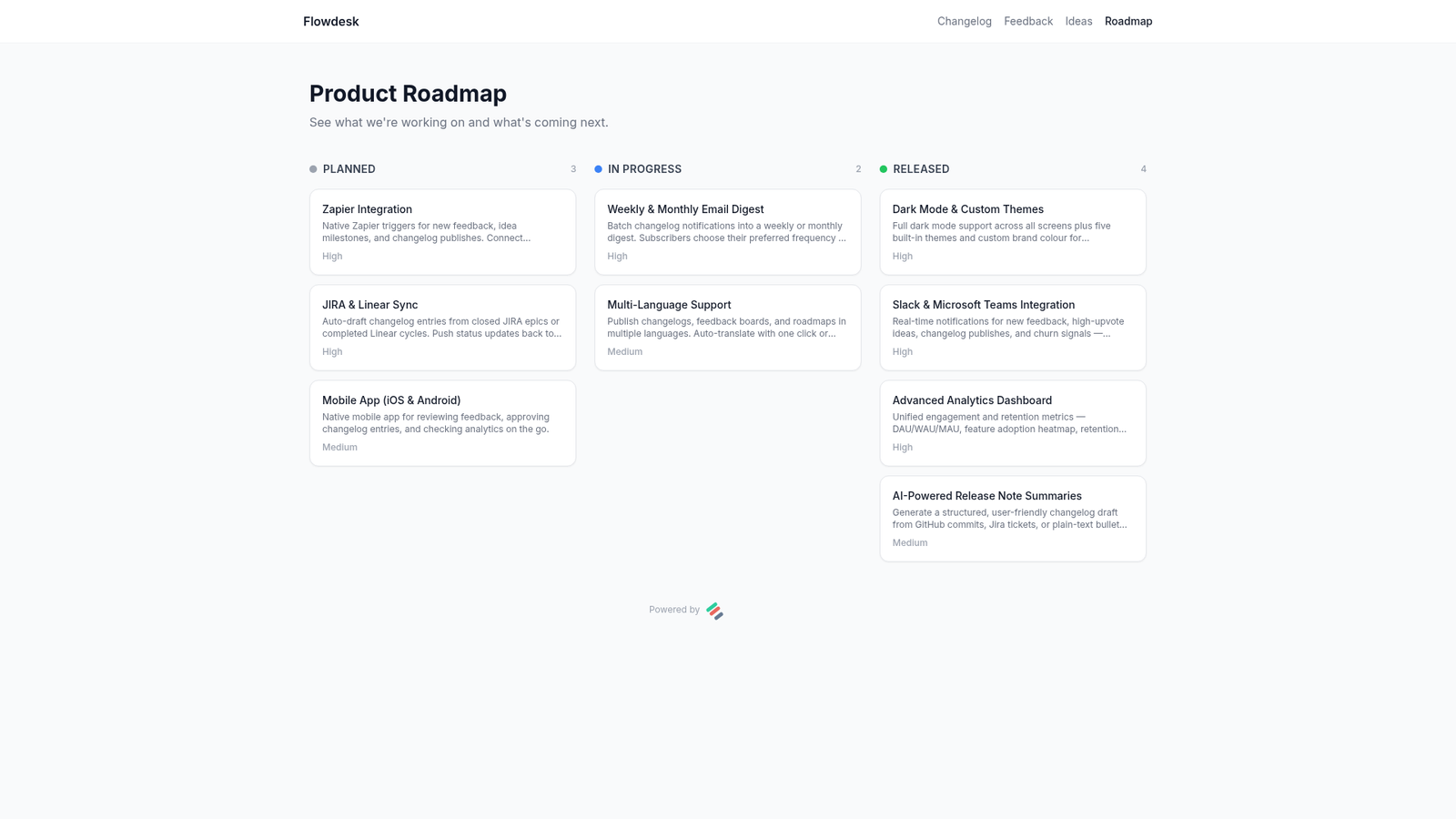Image resolution: width=1456 pixels, height=819 pixels.
Task: Click the Flowdesk brand name
Action: pos(331,21)
